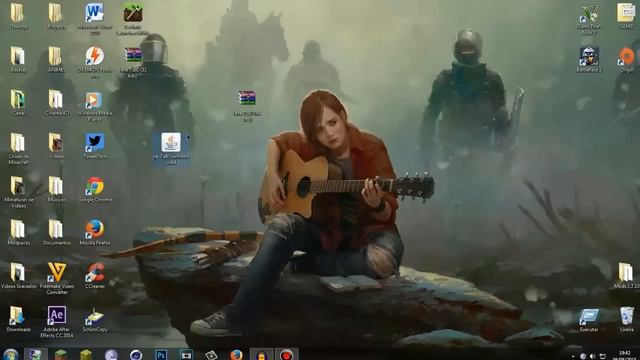Switch to Firefox in the taskbar
The image size is (640, 360).
point(236,355)
